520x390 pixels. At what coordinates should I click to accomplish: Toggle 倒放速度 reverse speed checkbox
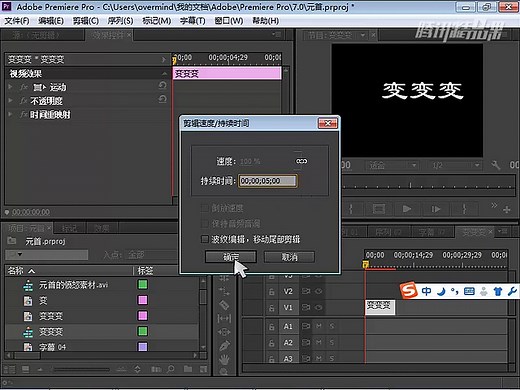click(x=205, y=208)
